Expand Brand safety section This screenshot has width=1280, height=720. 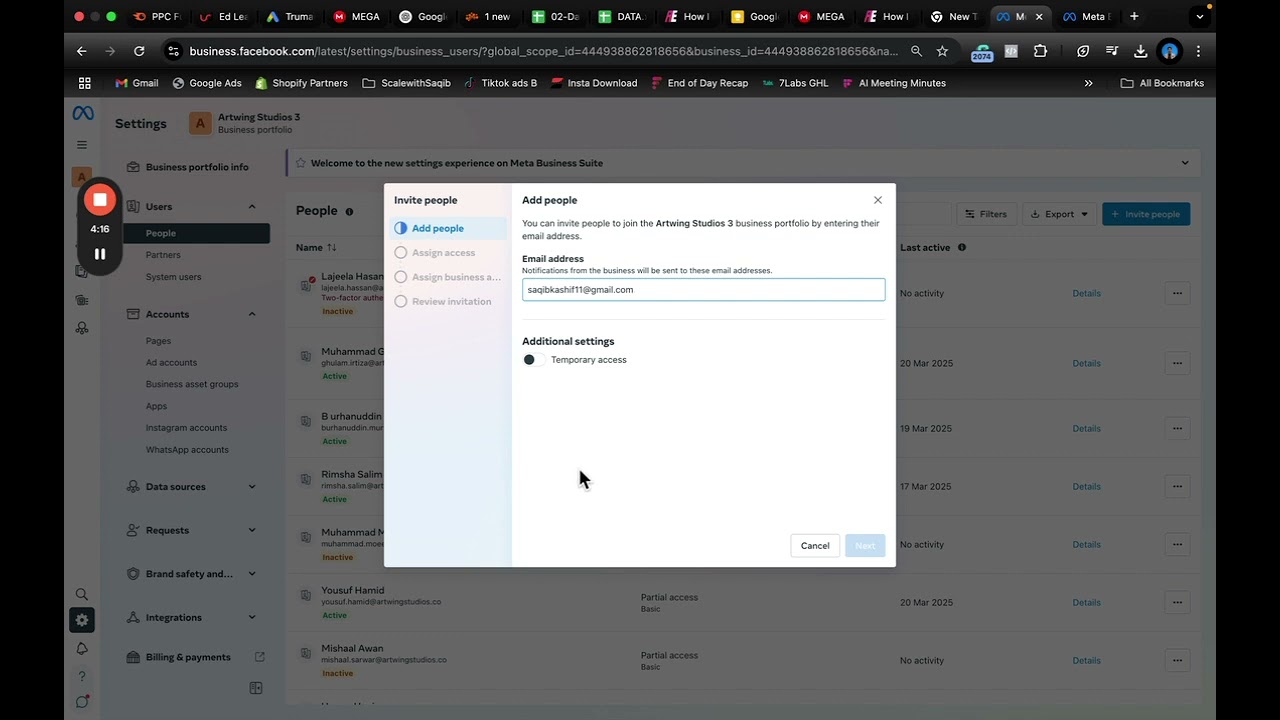tap(252, 574)
